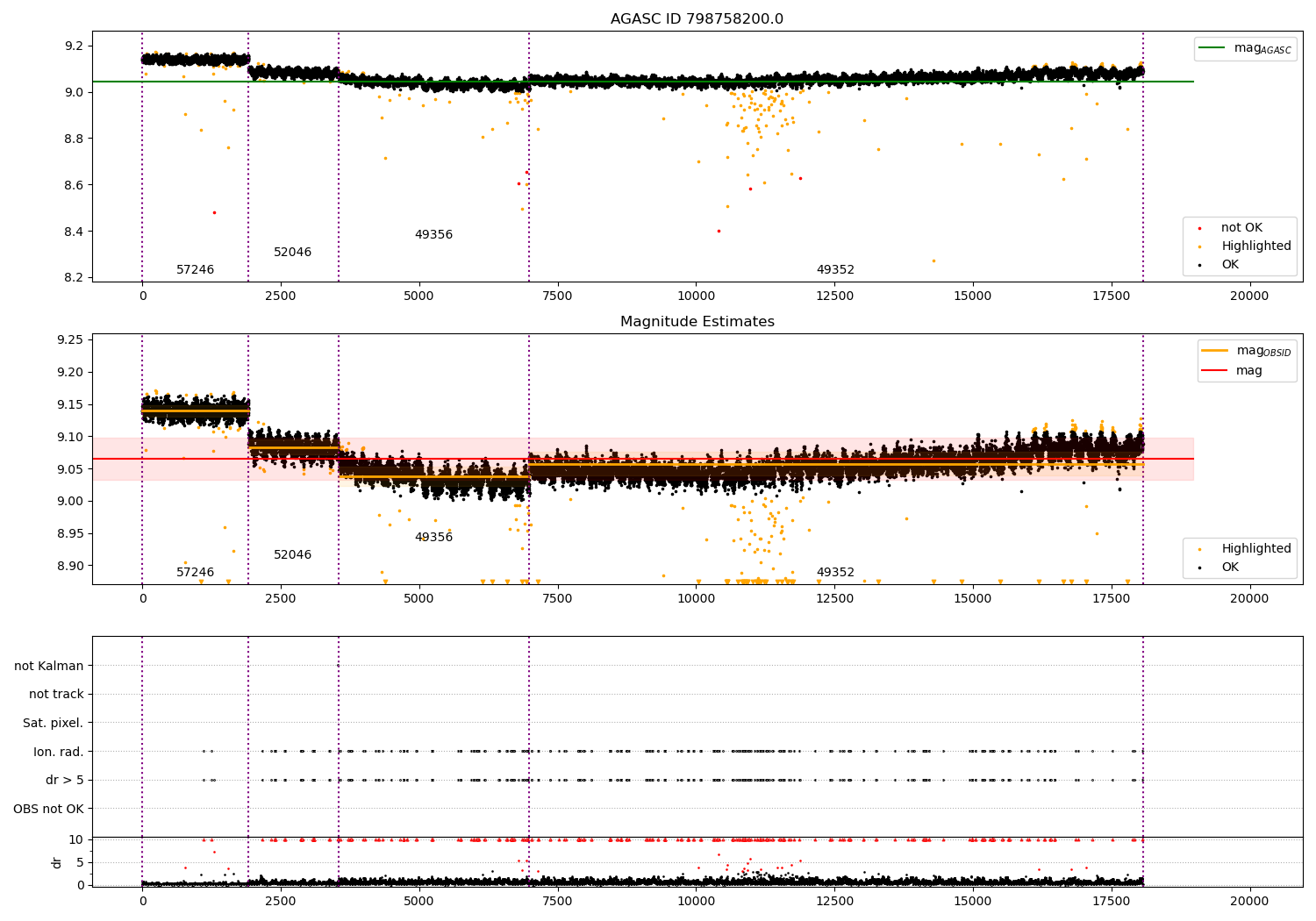This screenshot has width=1316, height=921.
Task: Click OBSID label 52046 in the Magnitude Estimates plot
Action: click(292, 554)
